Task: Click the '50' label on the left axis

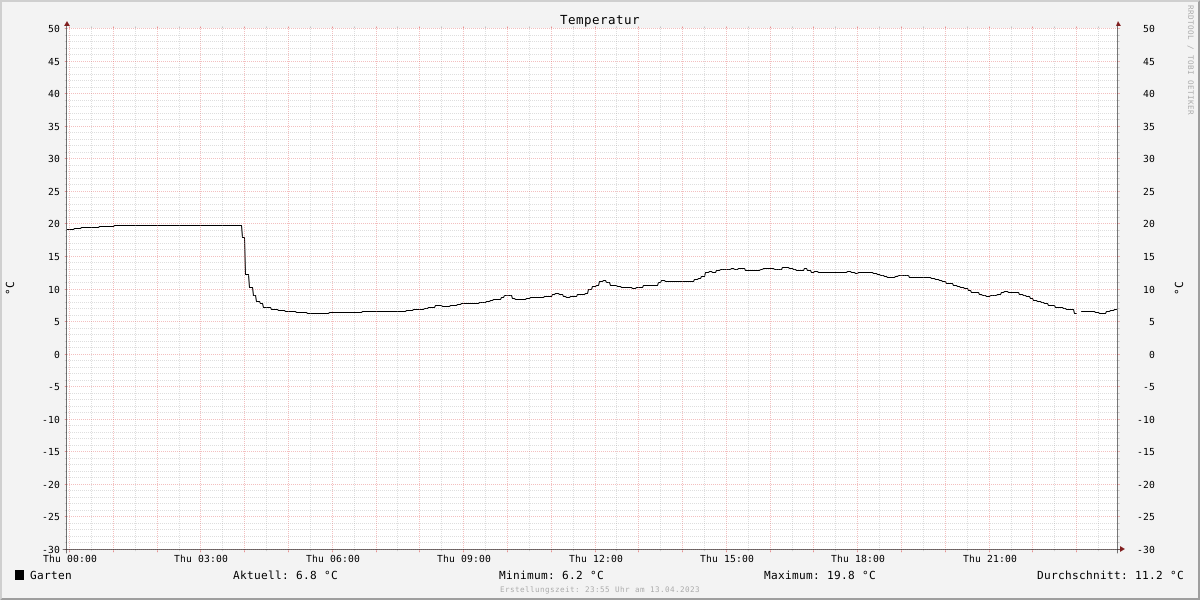Action: click(x=54, y=29)
